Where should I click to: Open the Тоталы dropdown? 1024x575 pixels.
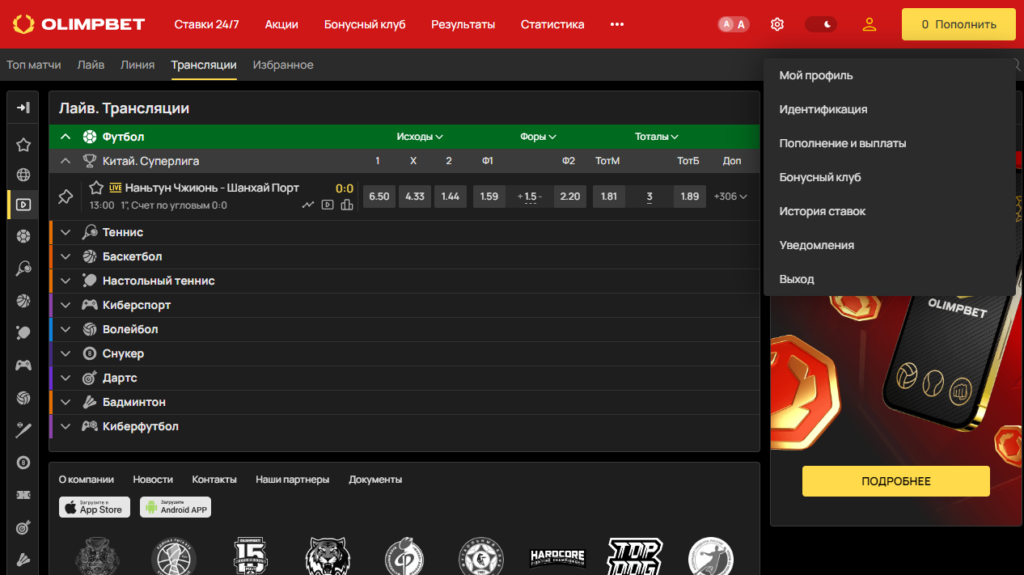point(656,137)
